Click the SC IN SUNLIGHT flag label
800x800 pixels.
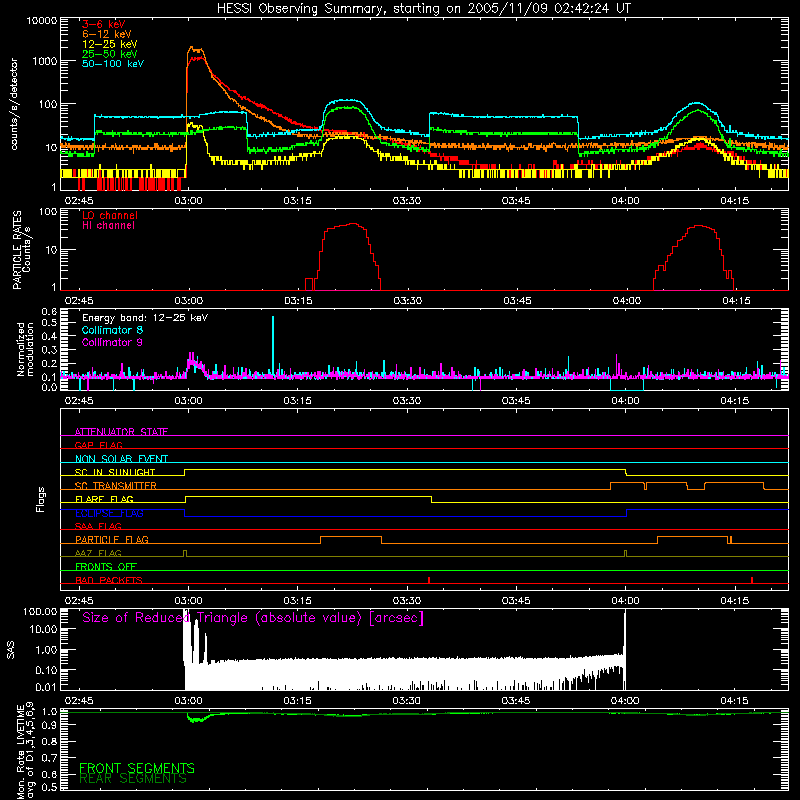click(115, 472)
